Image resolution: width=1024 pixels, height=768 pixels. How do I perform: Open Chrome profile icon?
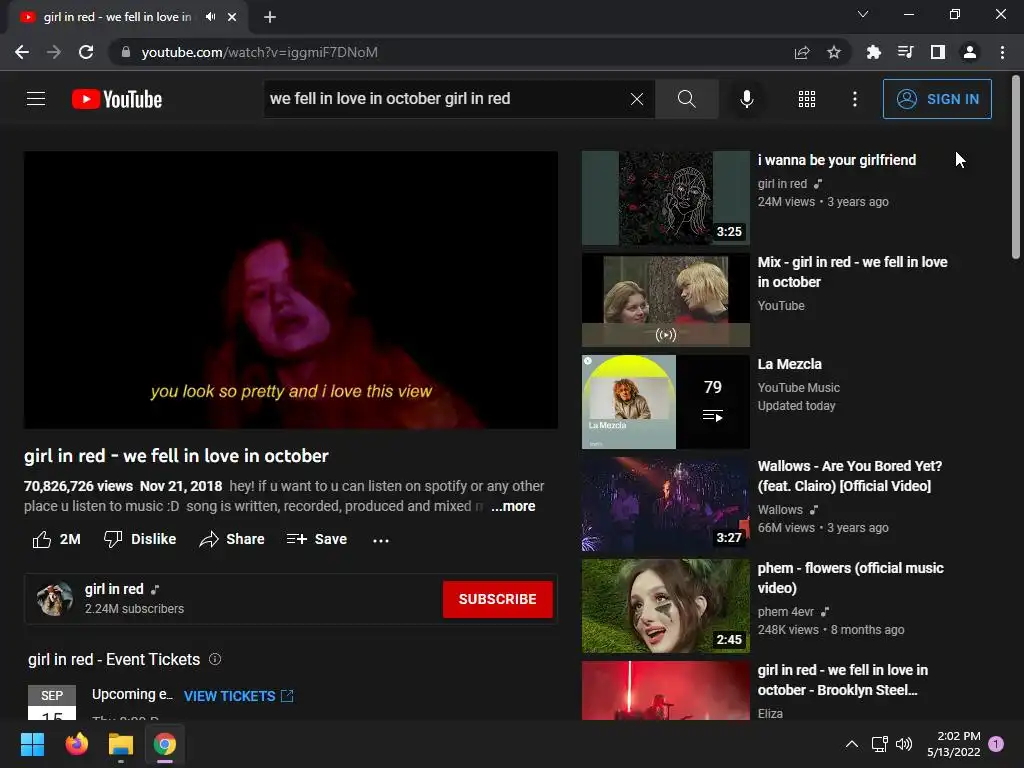tap(970, 52)
